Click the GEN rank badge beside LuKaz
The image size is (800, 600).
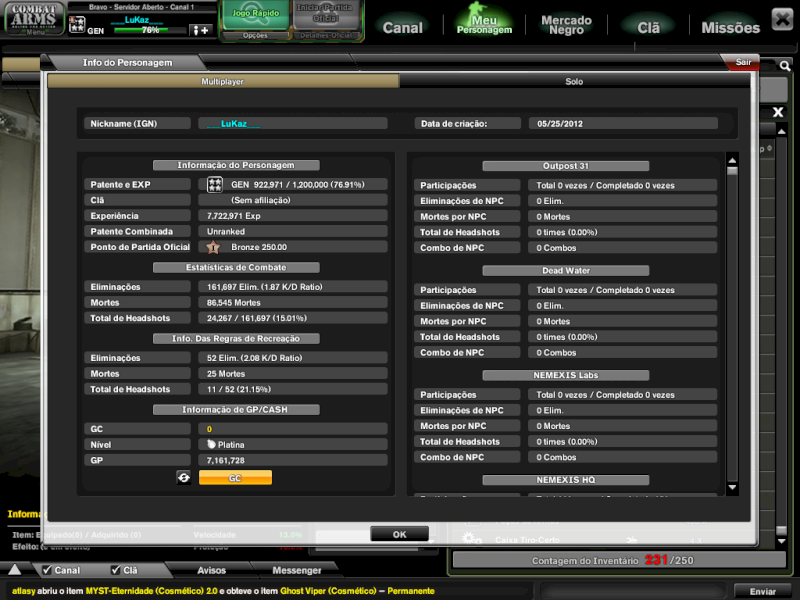tap(77, 21)
